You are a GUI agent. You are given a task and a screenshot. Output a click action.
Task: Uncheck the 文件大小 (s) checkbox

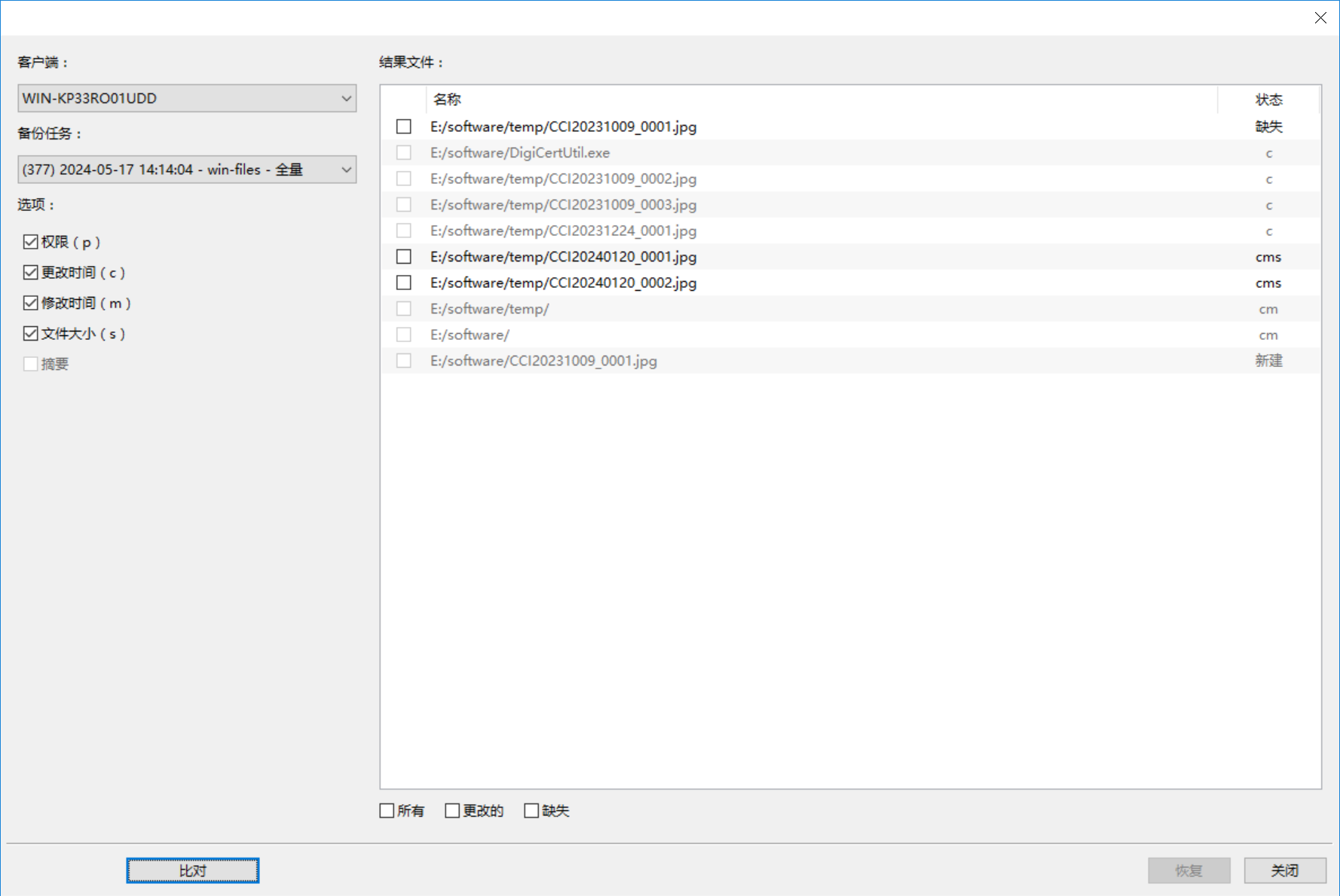coord(31,334)
